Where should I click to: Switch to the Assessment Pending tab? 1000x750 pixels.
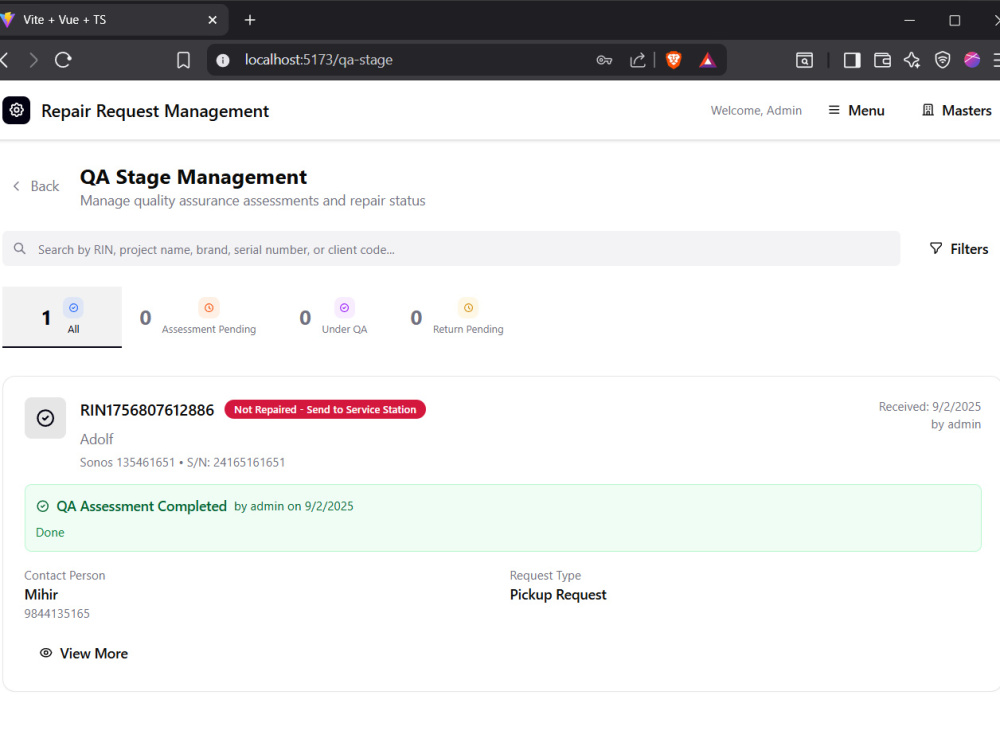(x=198, y=317)
